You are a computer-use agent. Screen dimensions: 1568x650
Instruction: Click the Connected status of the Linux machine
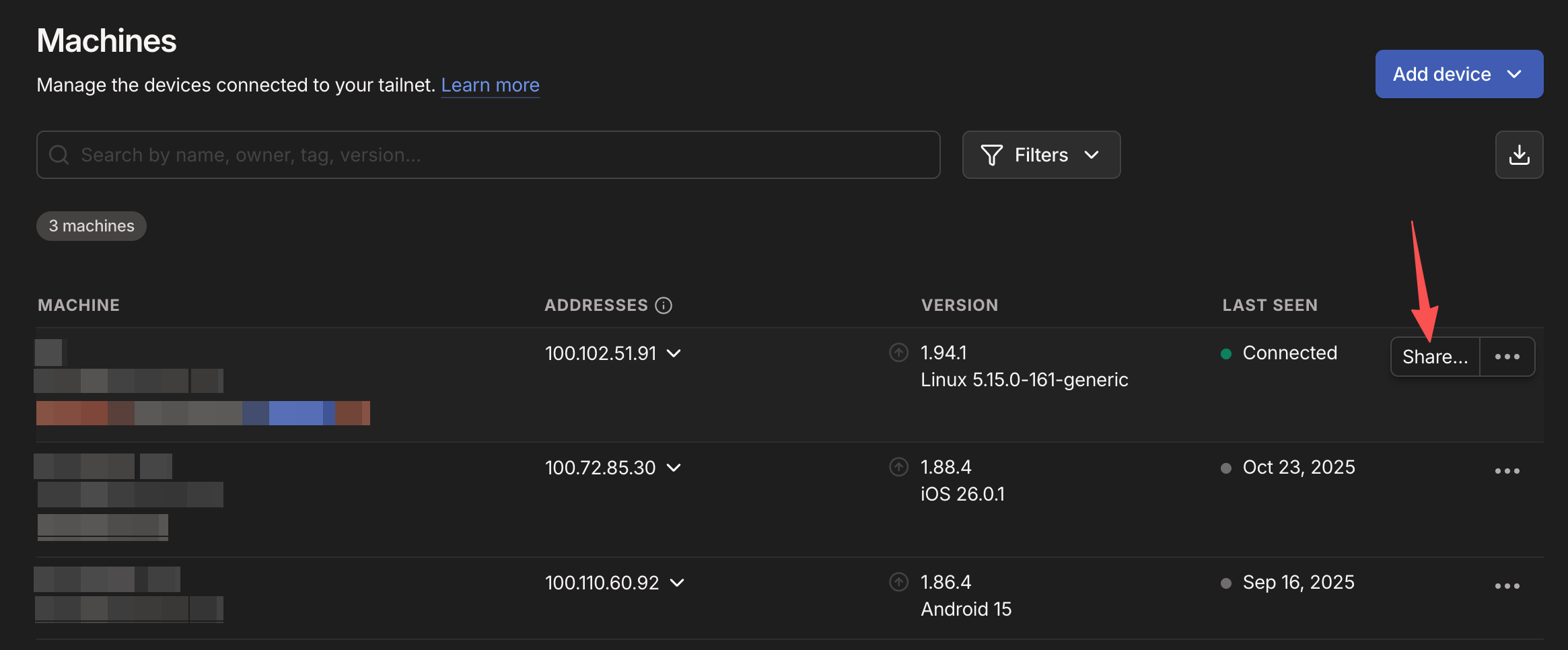[x=1289, y=353]
